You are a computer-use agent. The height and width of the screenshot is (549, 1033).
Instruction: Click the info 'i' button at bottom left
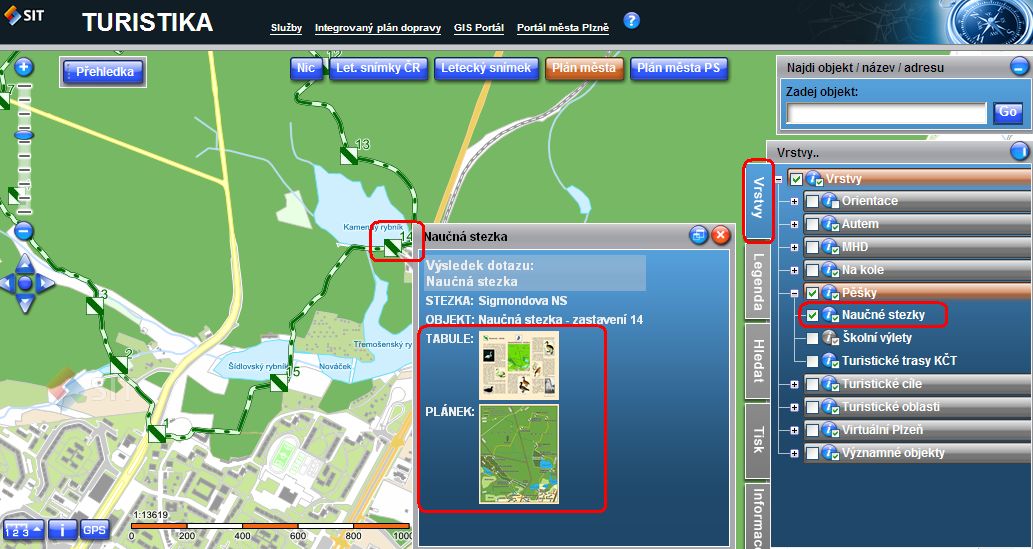pyautogui.click(x=62, y=530)
